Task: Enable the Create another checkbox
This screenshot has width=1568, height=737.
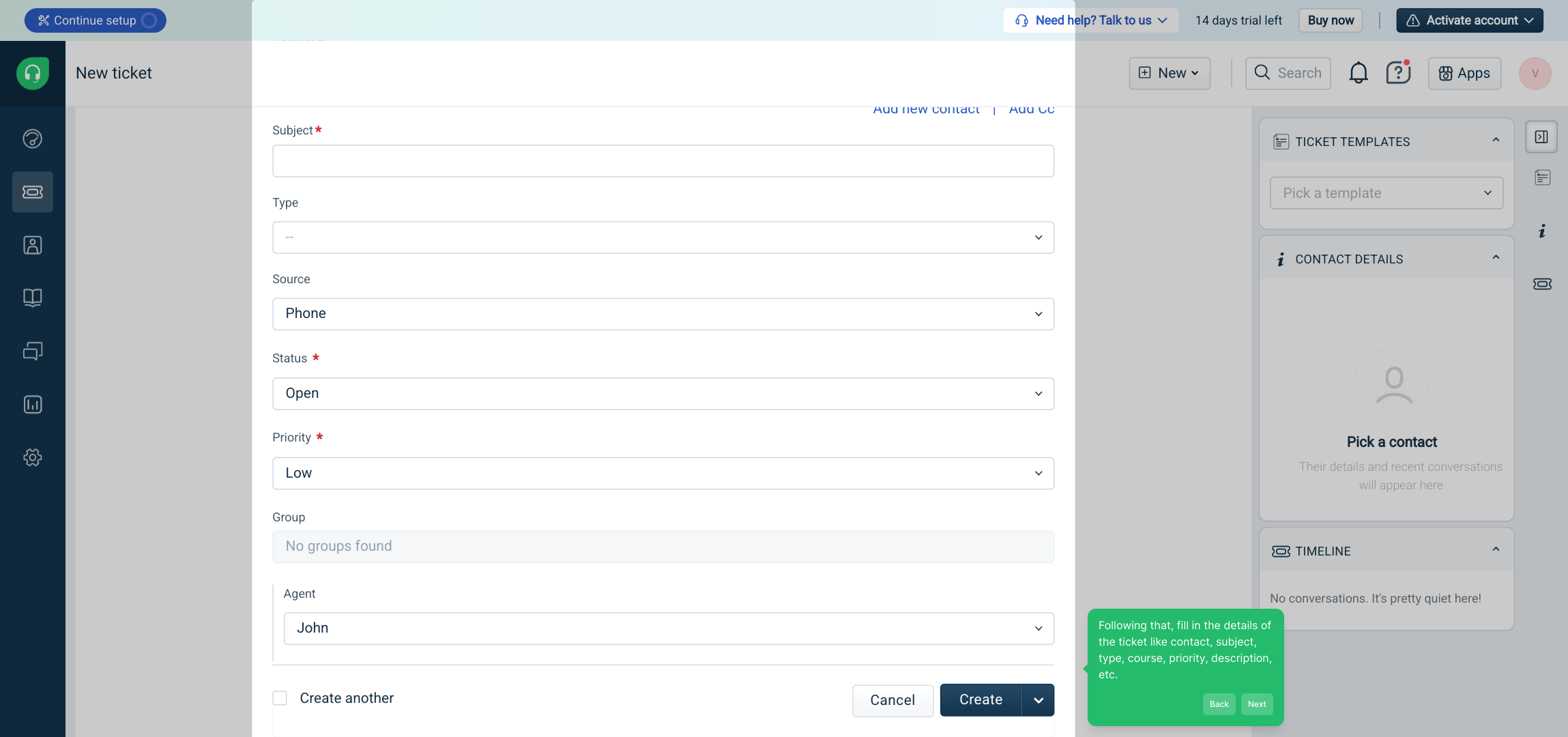Action: [280, 698]
